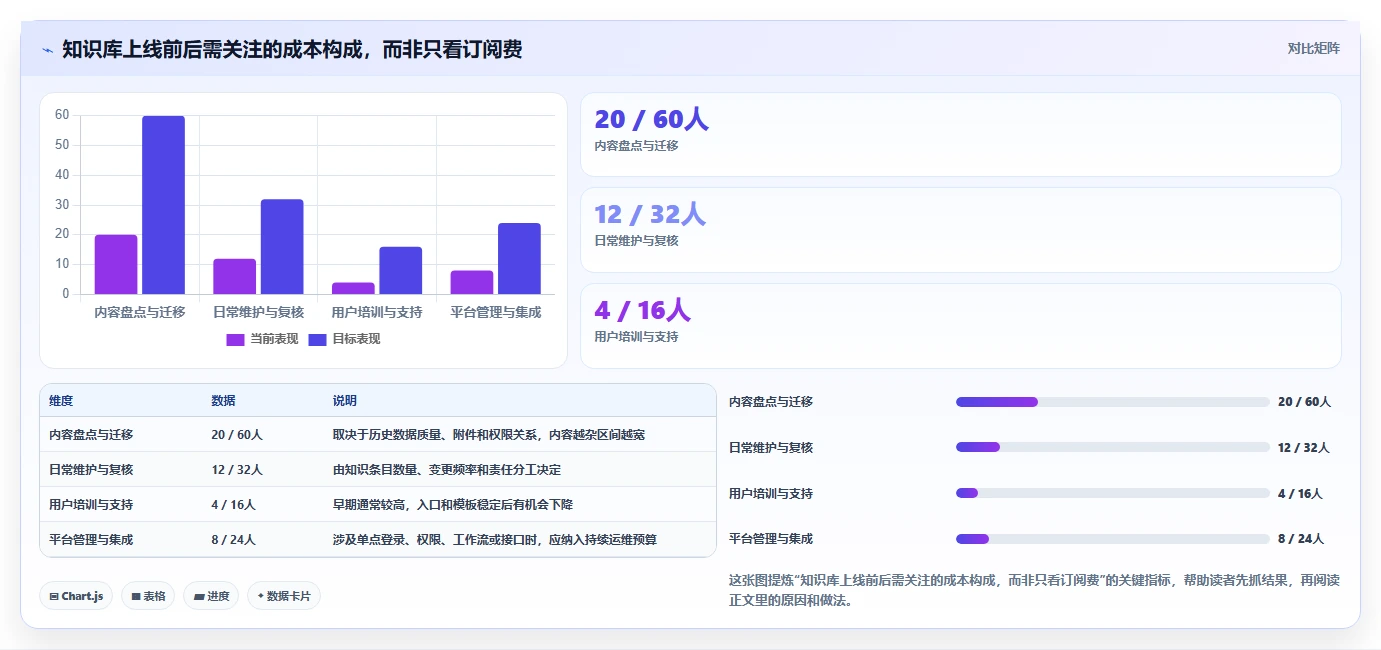The height and width of the screenshot is (650, 1381).
Task: Open the 4 / 16人 data card
Action: pyautogui.click(x=960, y=326)
